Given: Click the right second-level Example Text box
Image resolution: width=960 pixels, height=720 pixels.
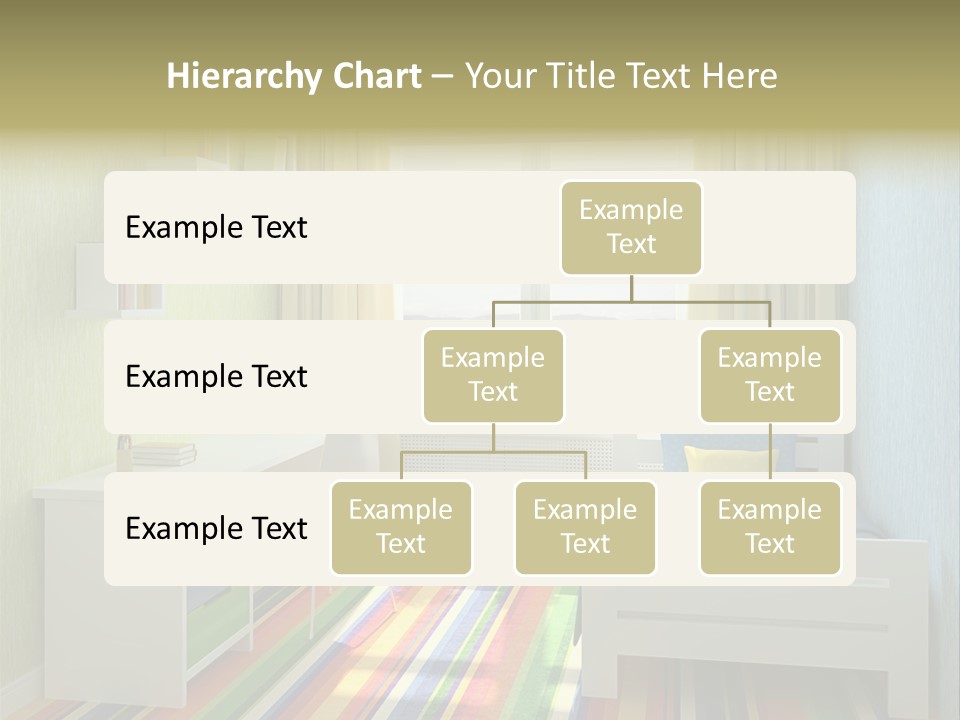Looking at the screenshot, I should (770, 375).
